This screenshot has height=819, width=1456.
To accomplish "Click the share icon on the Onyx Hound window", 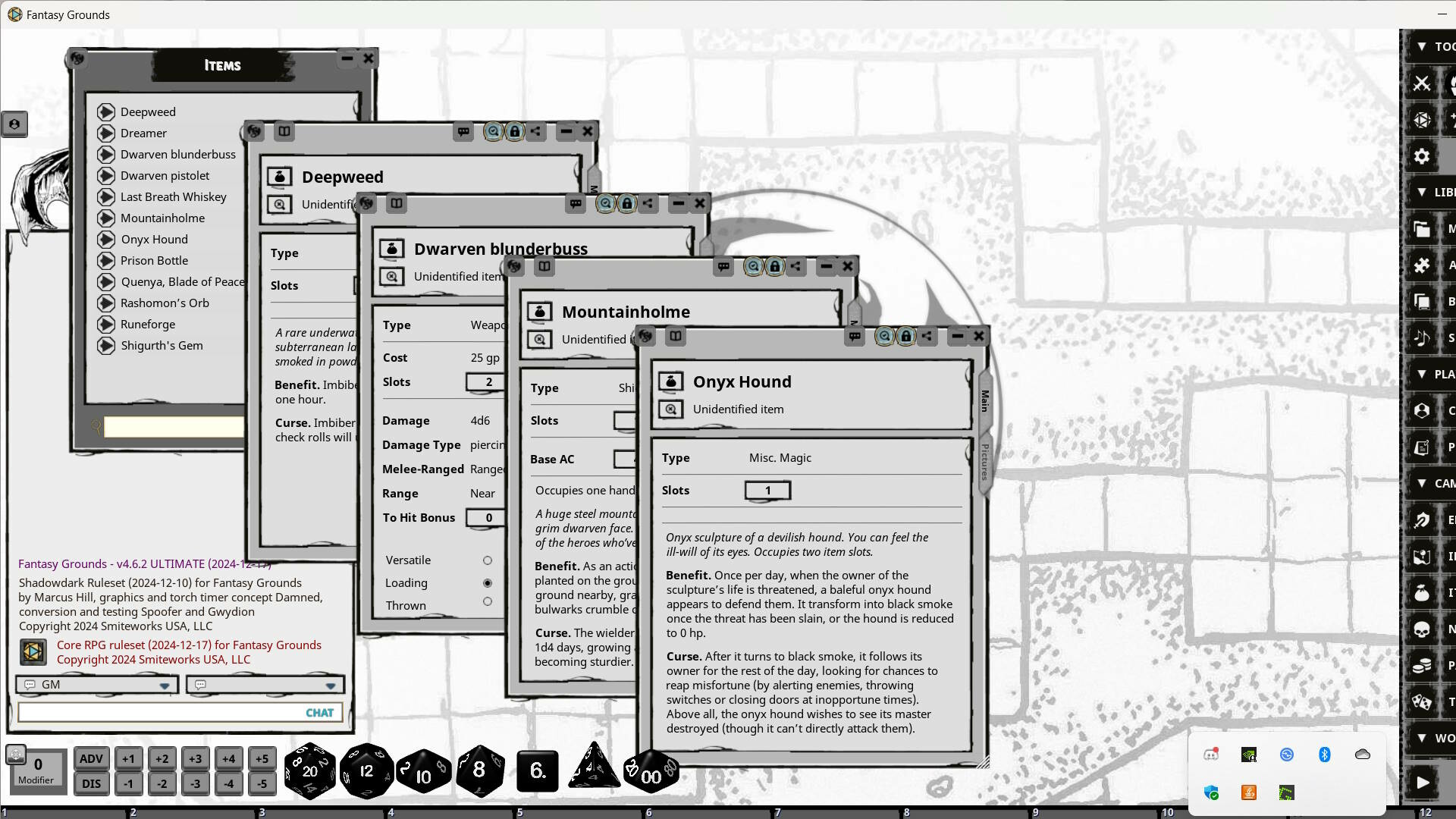I will (927, 336).
